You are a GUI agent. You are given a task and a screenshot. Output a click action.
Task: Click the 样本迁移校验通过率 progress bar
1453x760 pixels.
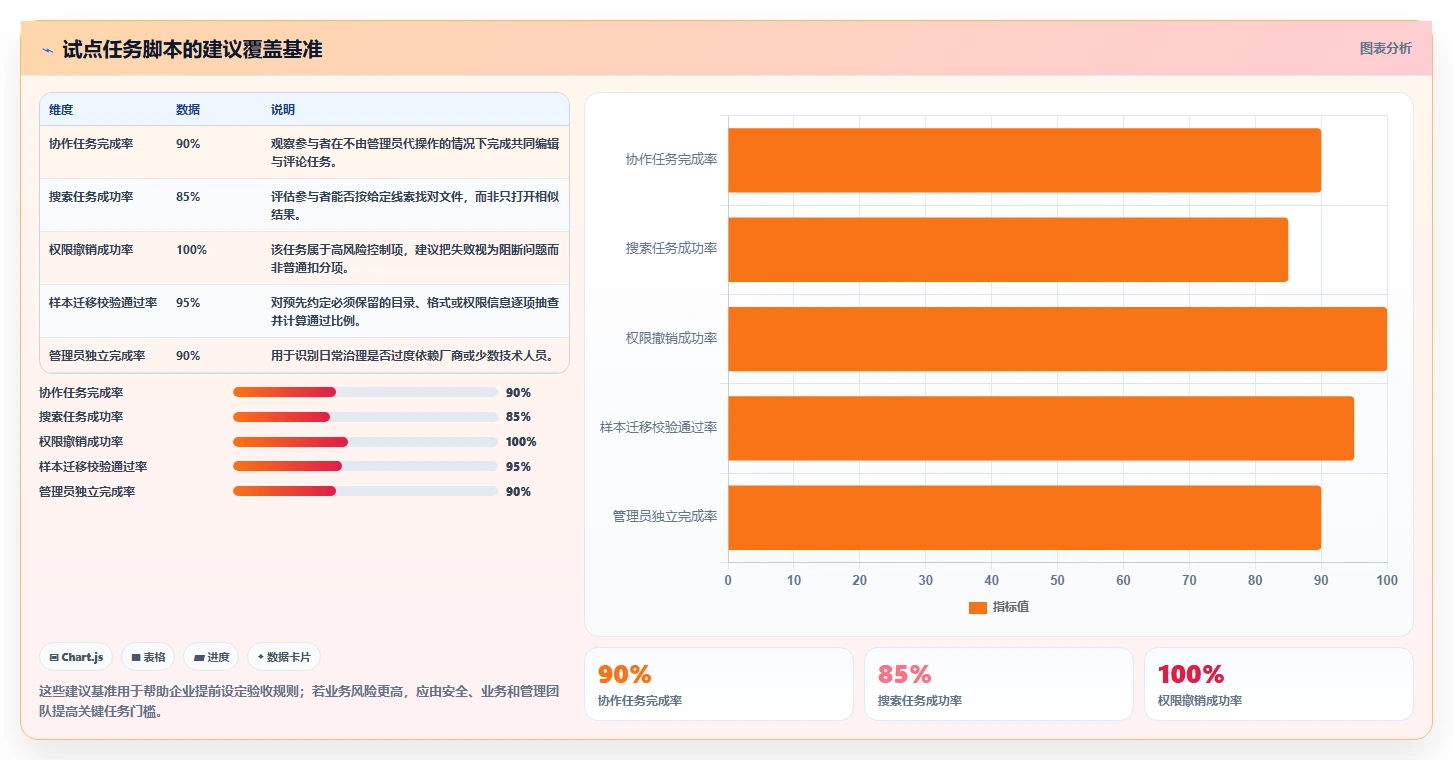coord(365,466)
